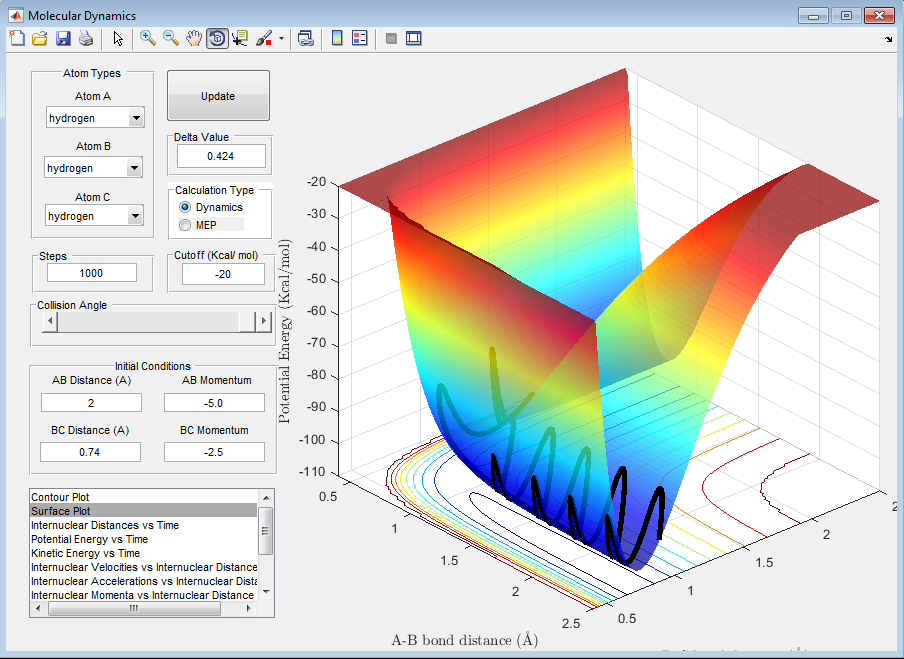Click the Update button

218,96
